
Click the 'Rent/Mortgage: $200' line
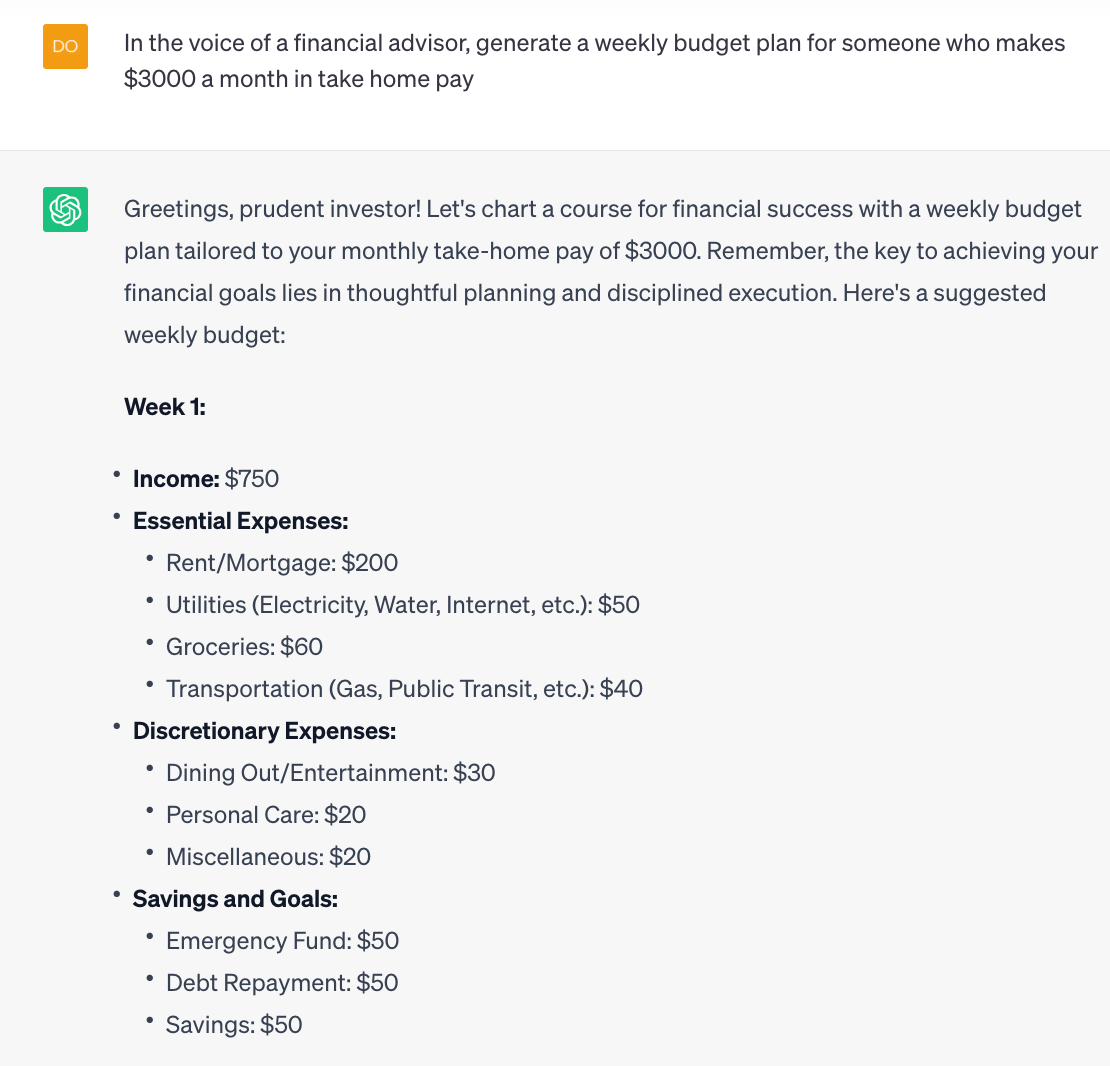pyautogui.click(x=282, y=563)
